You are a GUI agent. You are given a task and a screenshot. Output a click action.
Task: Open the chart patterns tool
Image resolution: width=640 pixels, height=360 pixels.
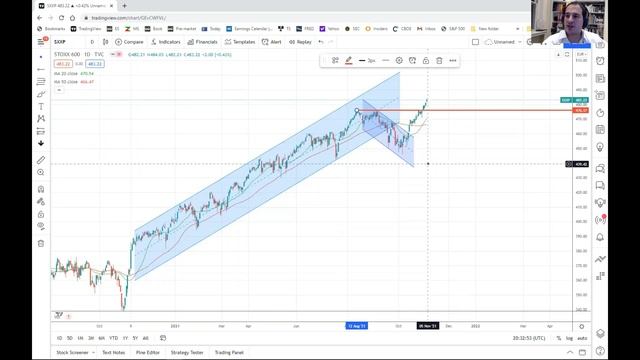[x=41, y=119]
